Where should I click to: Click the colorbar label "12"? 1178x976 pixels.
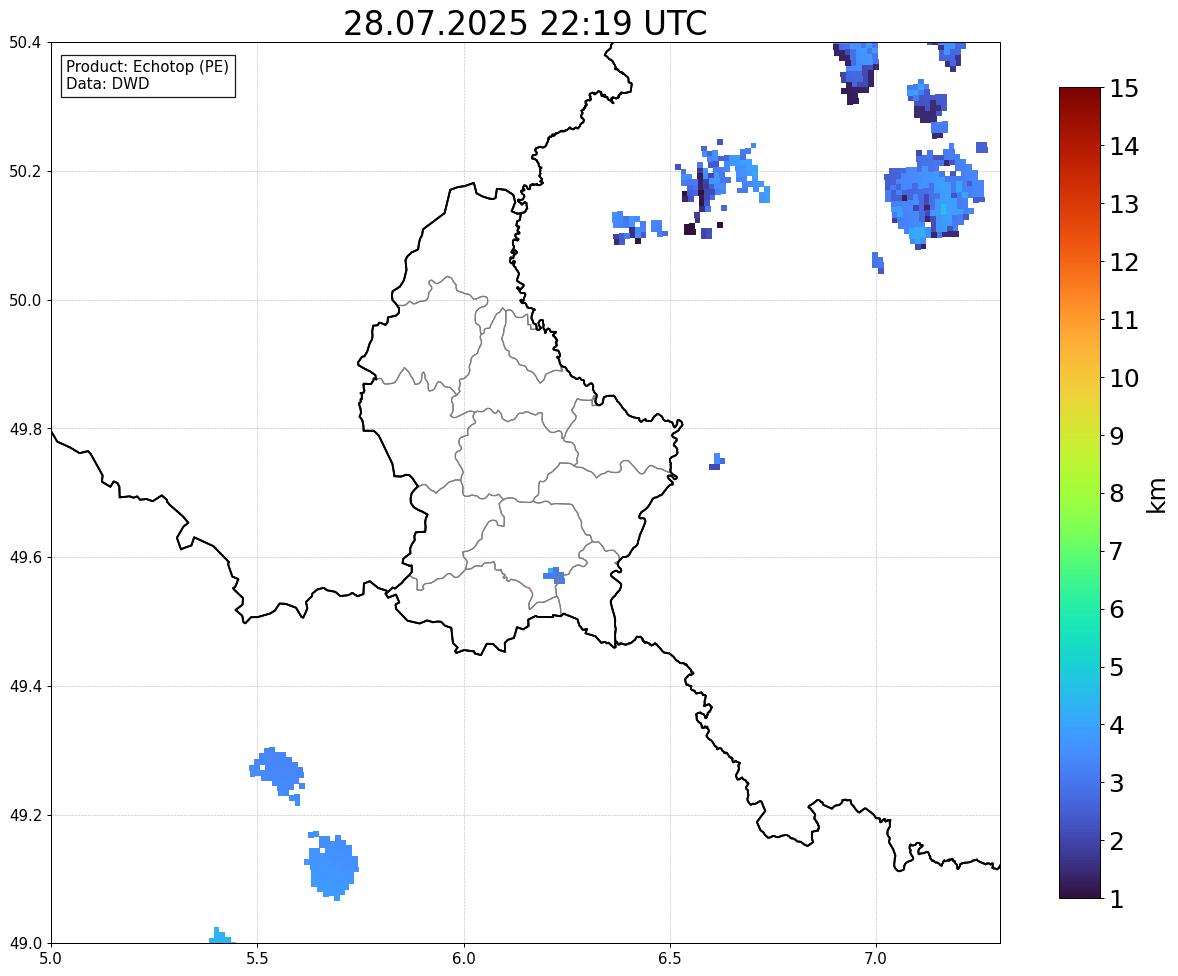tap(1124, 262)
